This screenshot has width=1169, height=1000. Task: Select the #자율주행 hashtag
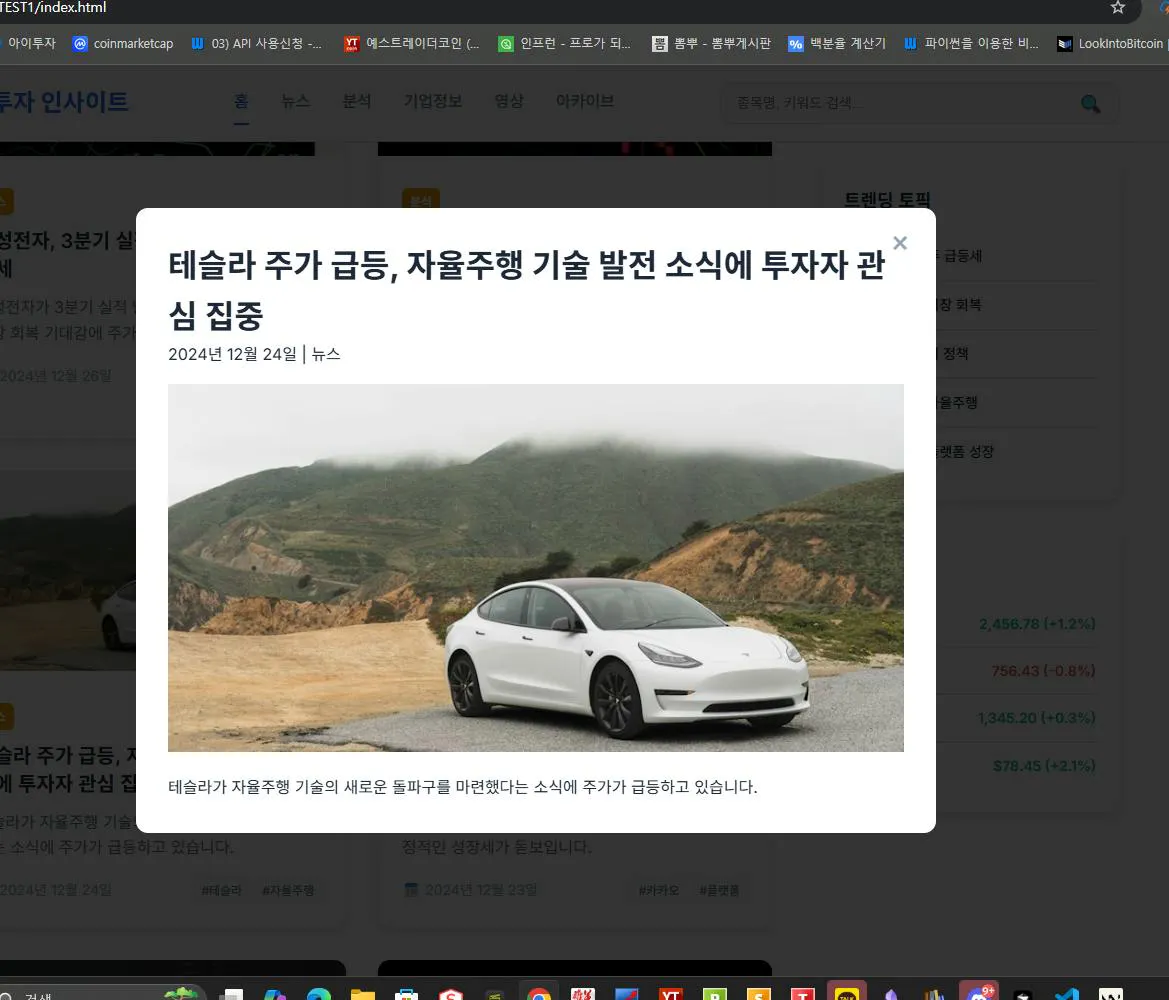(x=288, y=890)
